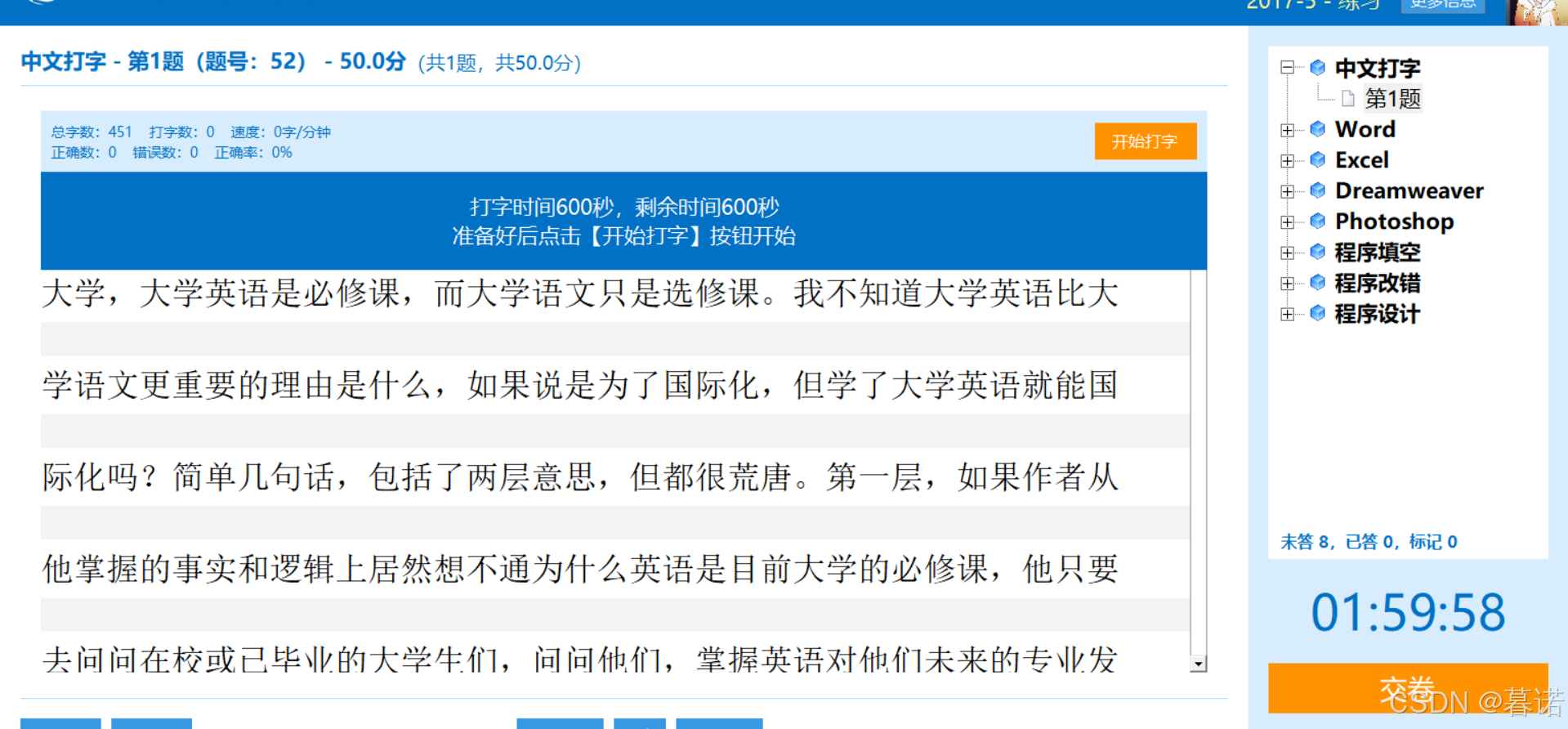
Task: Expand the Photoshop tree node
Action: (1288, 222)
